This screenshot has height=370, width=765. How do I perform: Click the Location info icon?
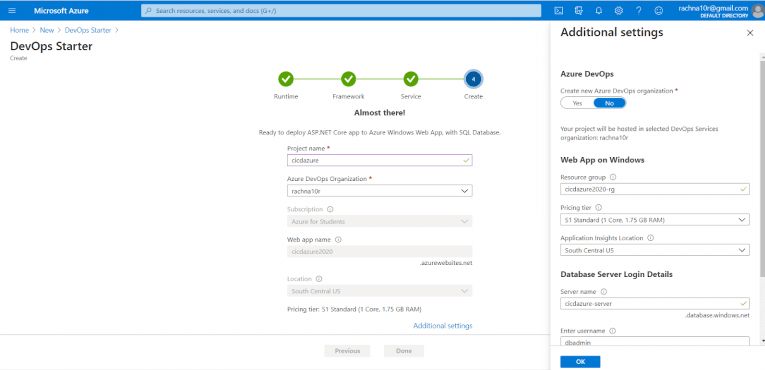tap(319, 279)
